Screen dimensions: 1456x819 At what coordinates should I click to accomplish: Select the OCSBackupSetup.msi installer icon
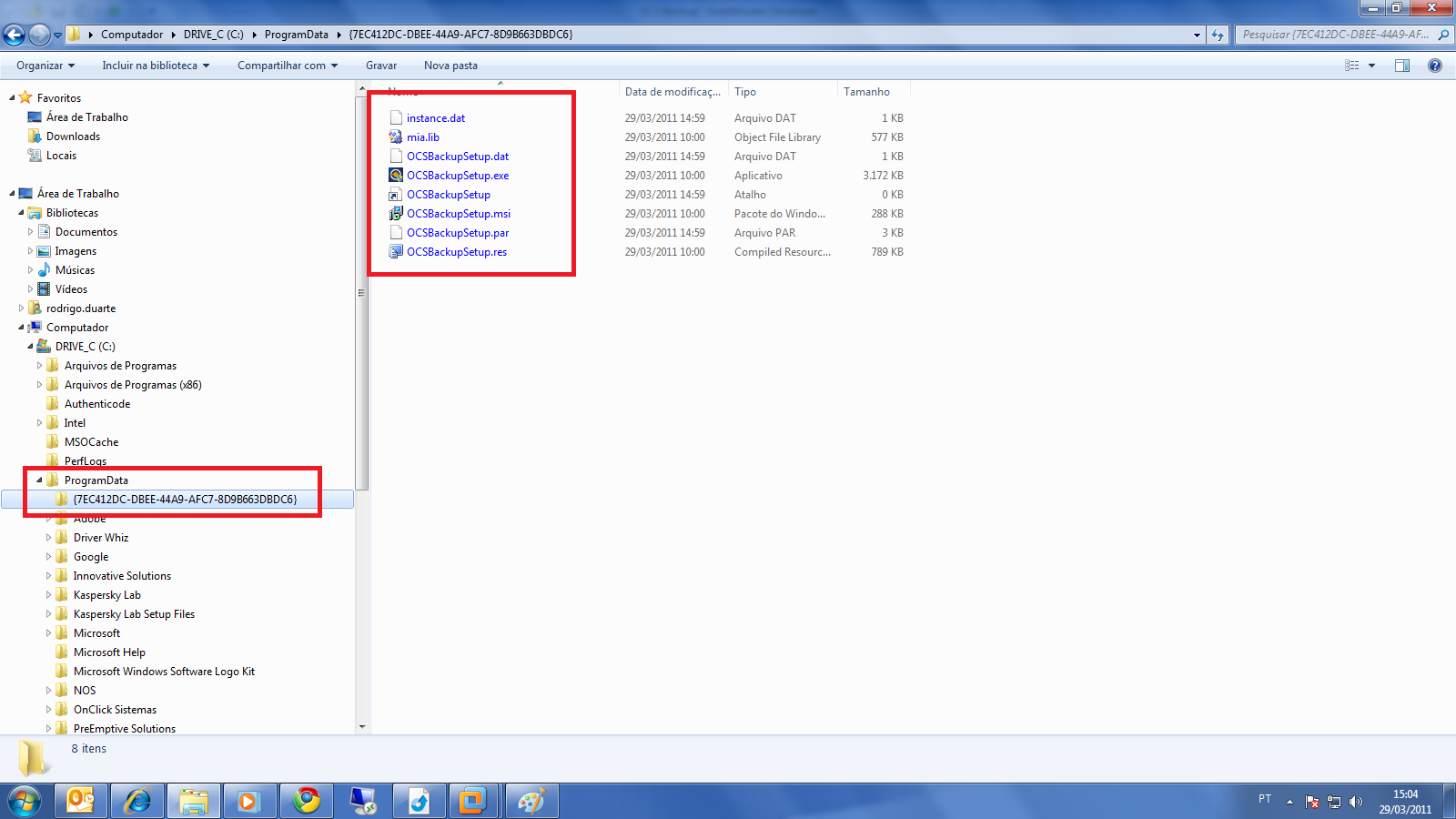(x=396, y=214)
